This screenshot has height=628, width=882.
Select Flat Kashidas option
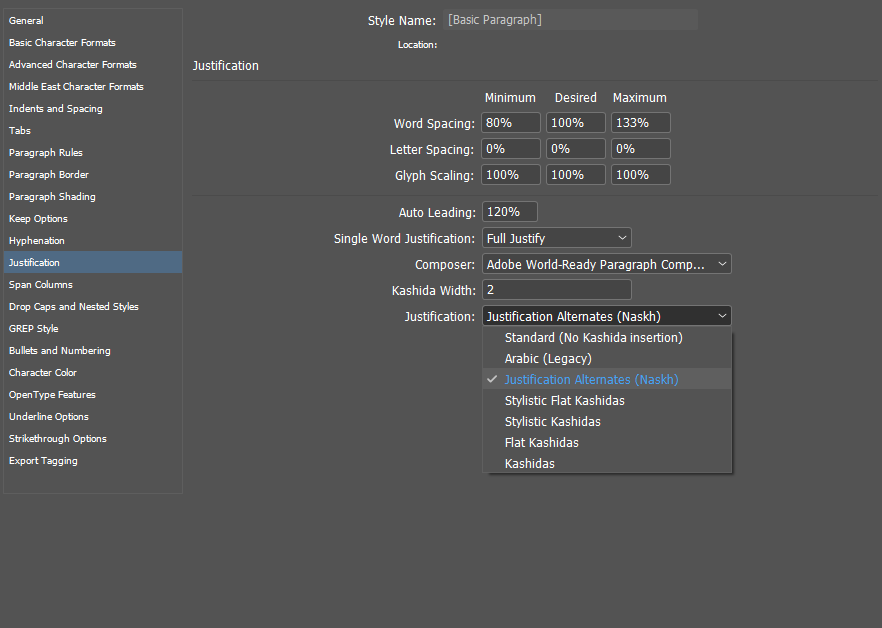(x=541, y=442)
